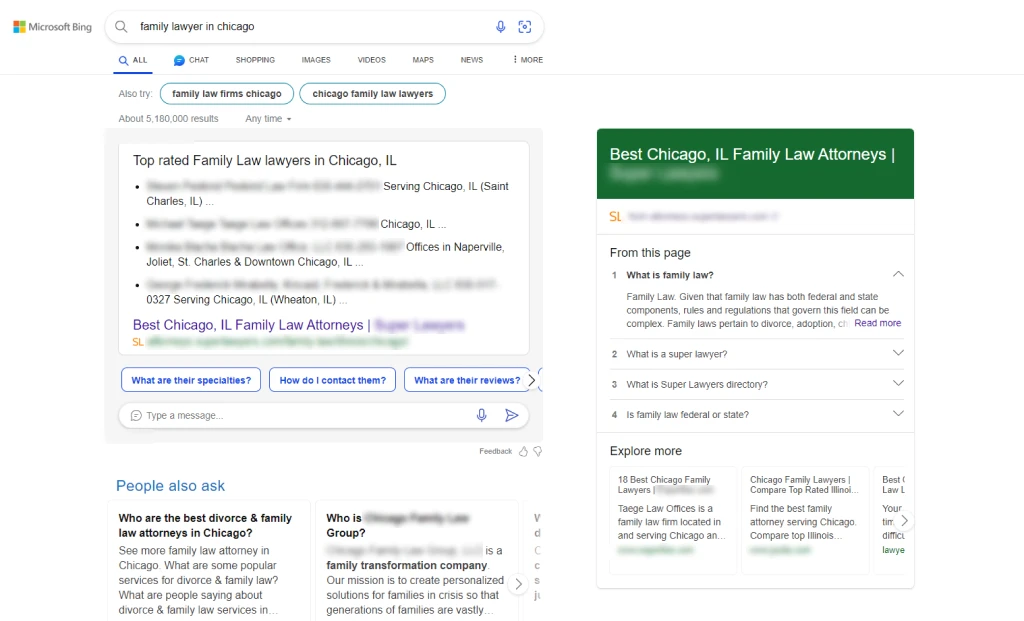Click Read more in family law answer

[877, 323]
